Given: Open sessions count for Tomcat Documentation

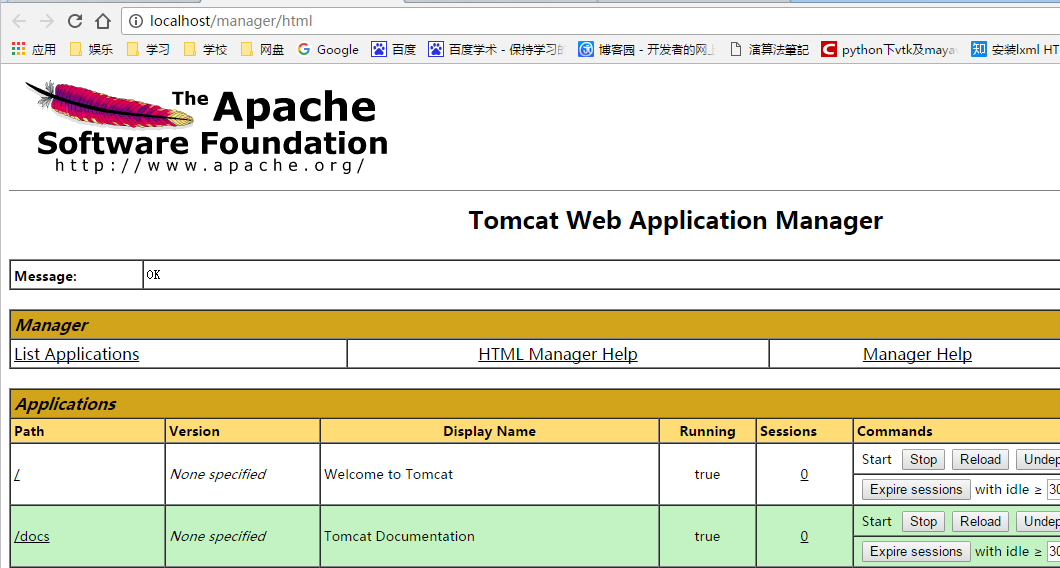Looking at the screenshot, I should (804, 536).
